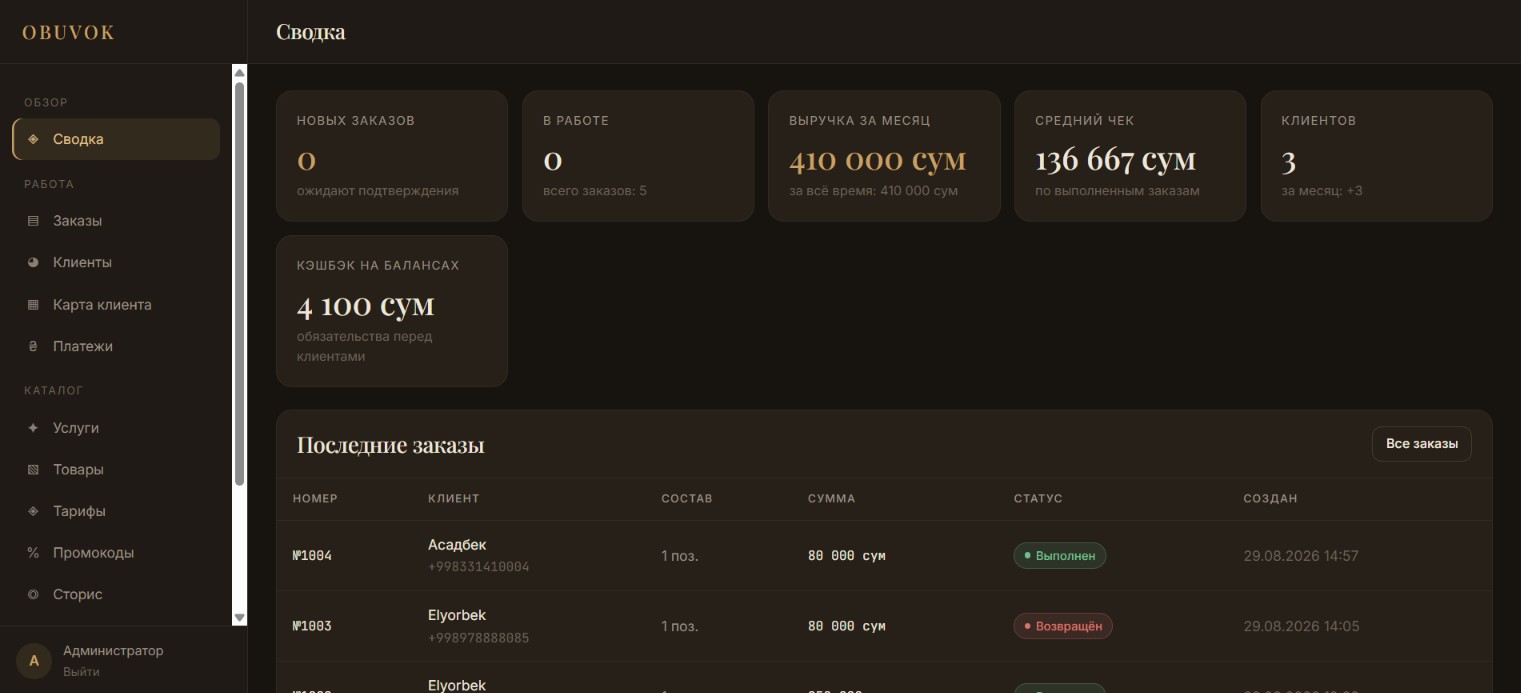Viewport: 1521px width, 693px height.
Task: Click the sidebar scrollbar up arrow
Action: pos(239,73)
